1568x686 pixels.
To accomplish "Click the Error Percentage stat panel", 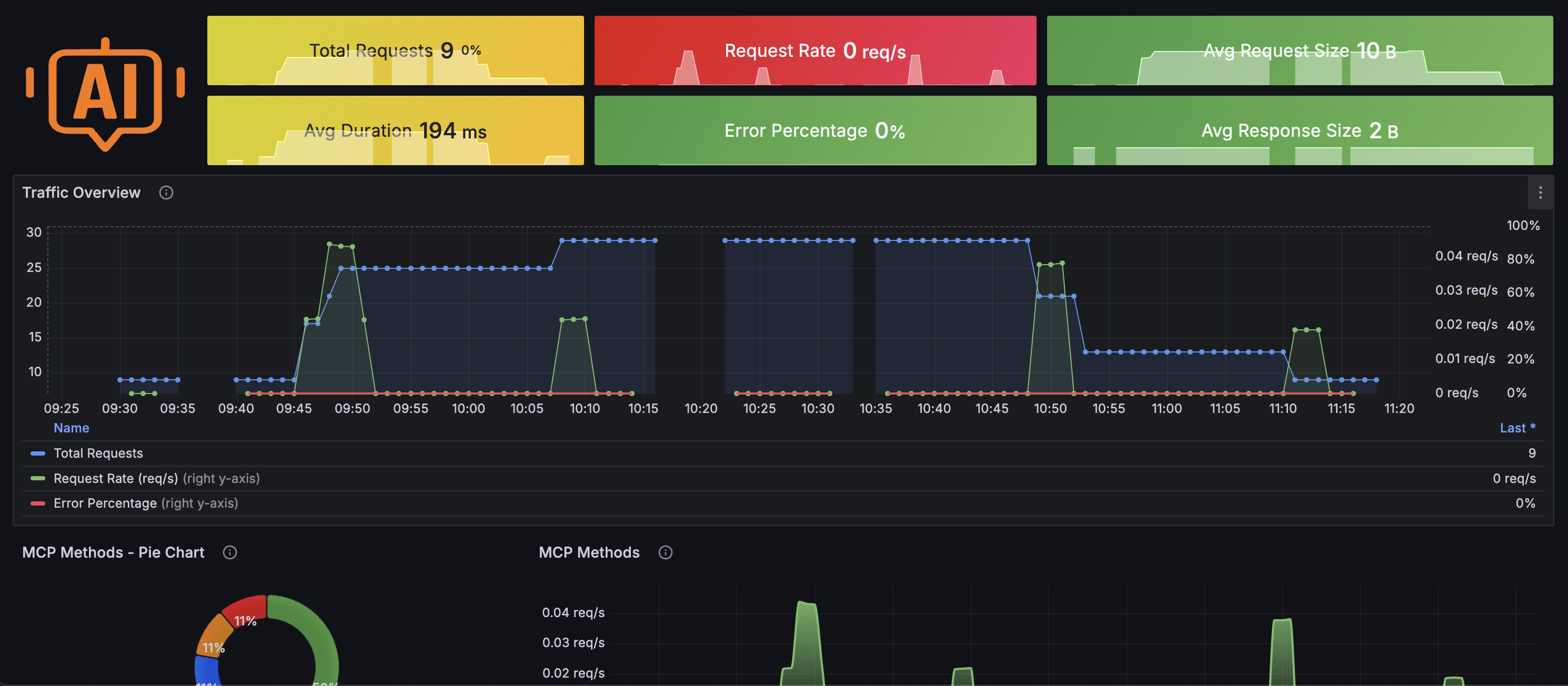I will [815, 130].
